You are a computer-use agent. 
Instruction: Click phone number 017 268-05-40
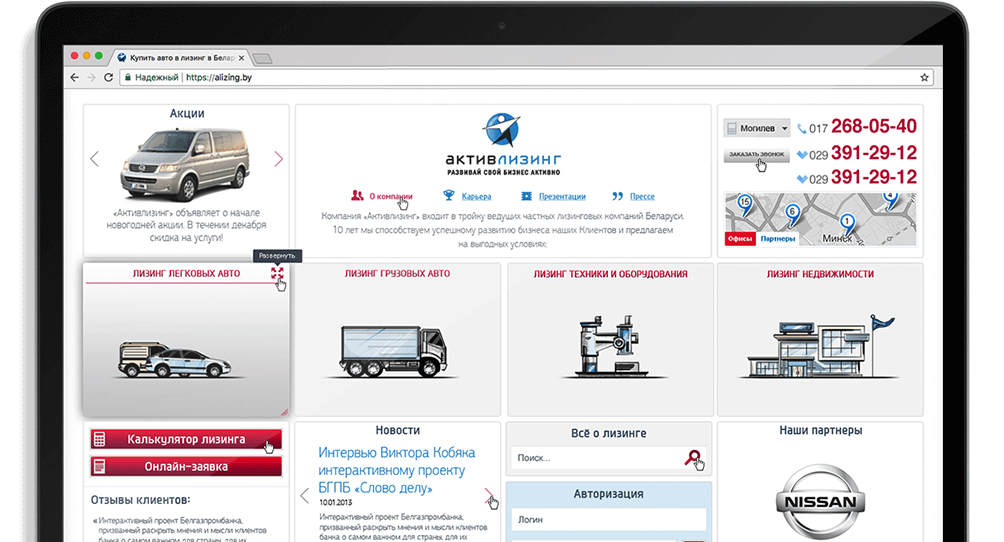(858, 127)
